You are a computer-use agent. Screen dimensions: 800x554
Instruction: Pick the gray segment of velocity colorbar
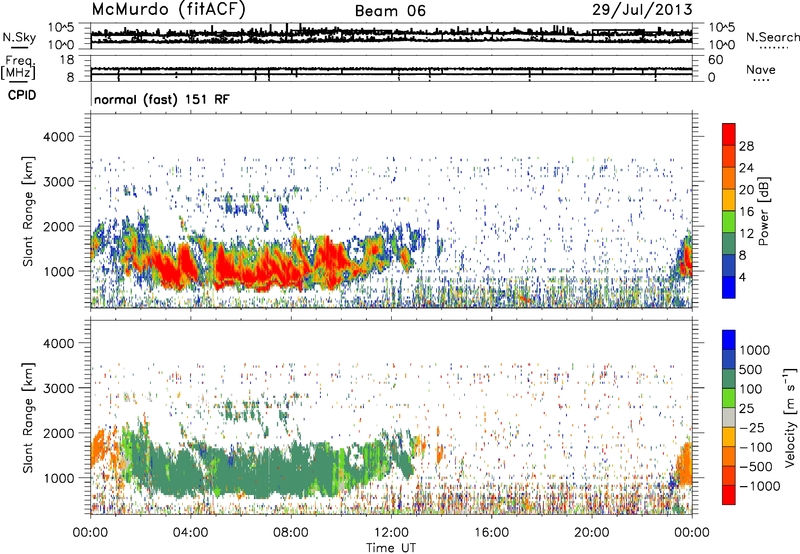point(729,417)
